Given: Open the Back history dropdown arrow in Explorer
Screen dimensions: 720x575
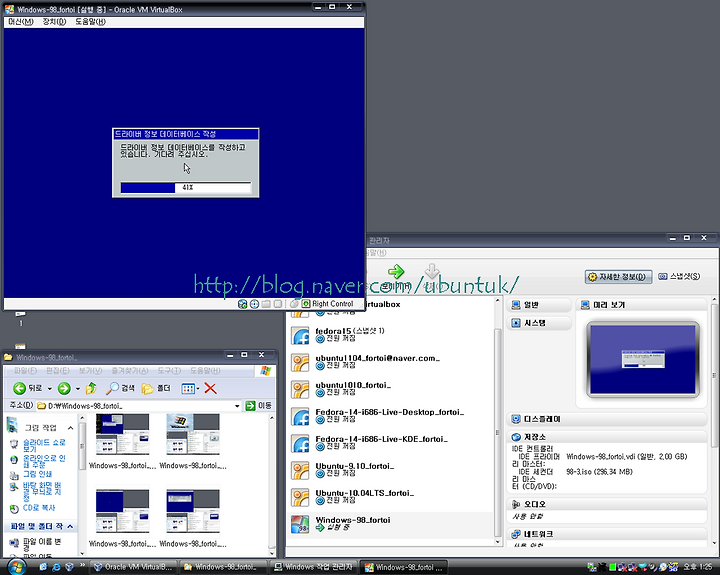Looking at the screenshot, I should point(50,389).
